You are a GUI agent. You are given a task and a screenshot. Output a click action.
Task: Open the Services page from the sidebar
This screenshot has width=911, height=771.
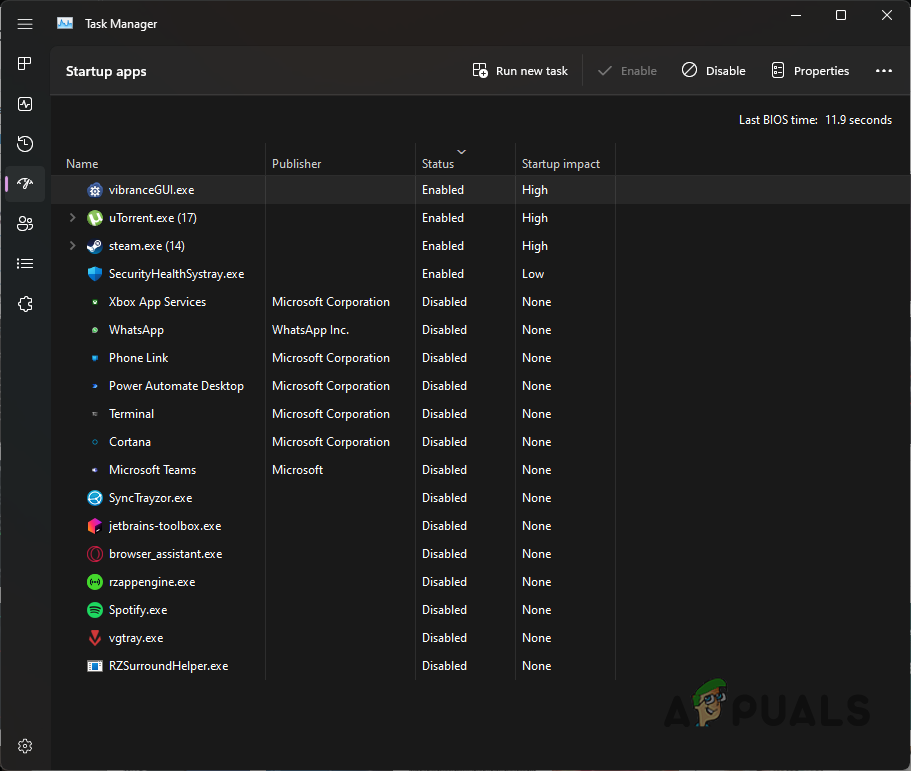click(x=24, y=303)
